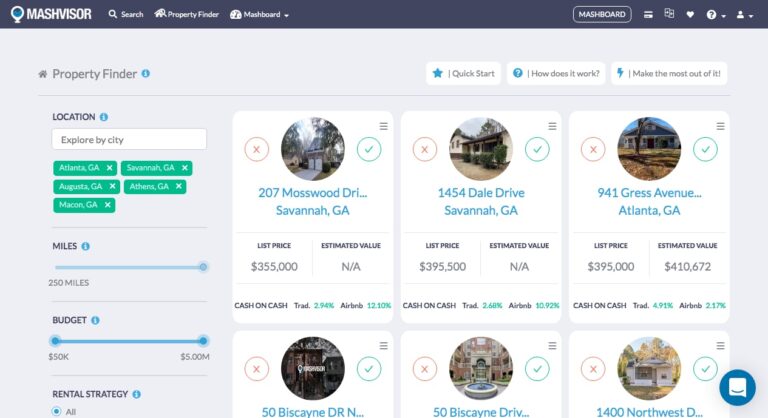The height and width of the screenshot is (418, 768).
Task: Open the chat support bubble
Action: click(x=737, y=387)
